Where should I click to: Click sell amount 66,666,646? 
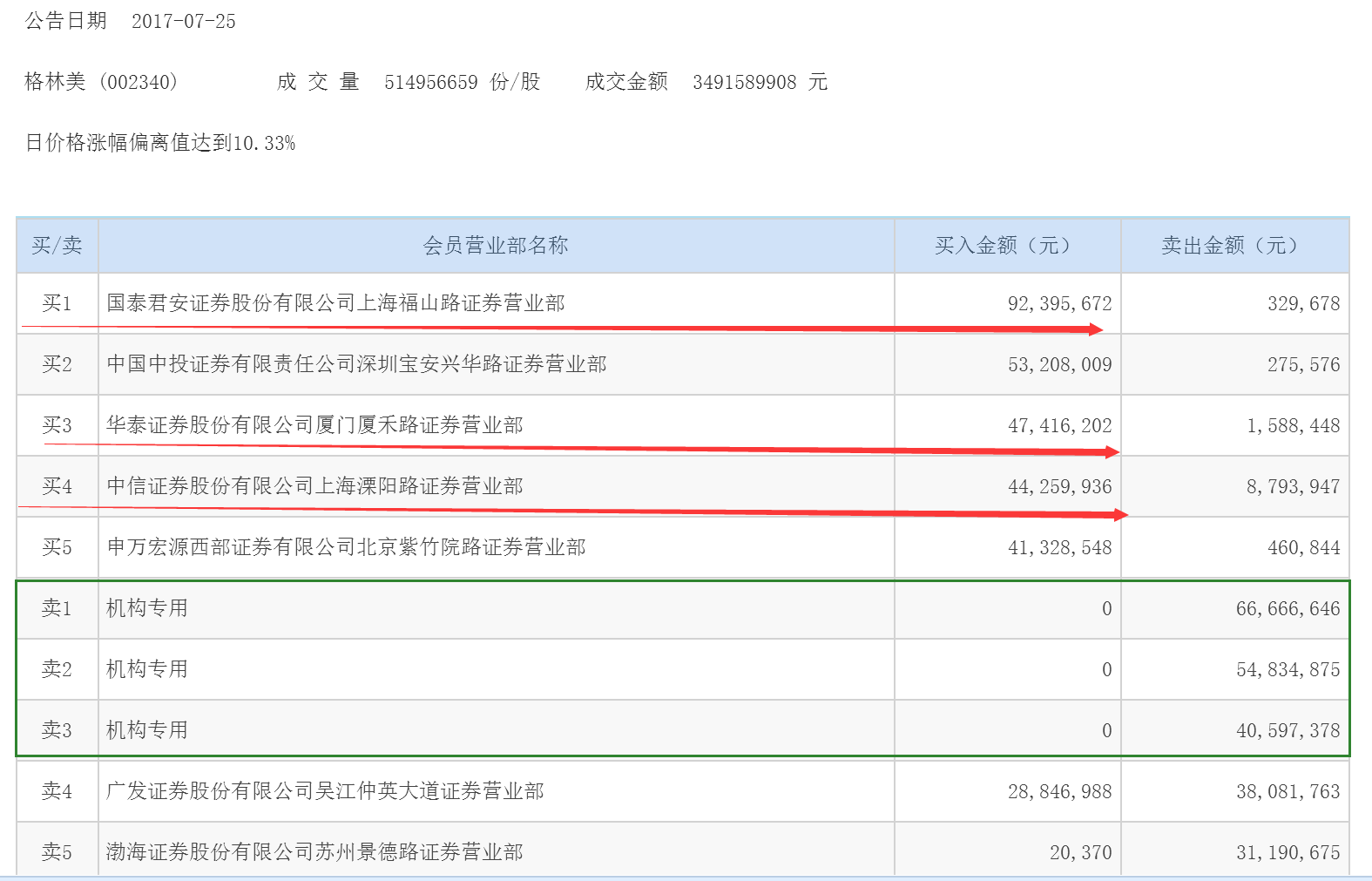click(1288, 608)
